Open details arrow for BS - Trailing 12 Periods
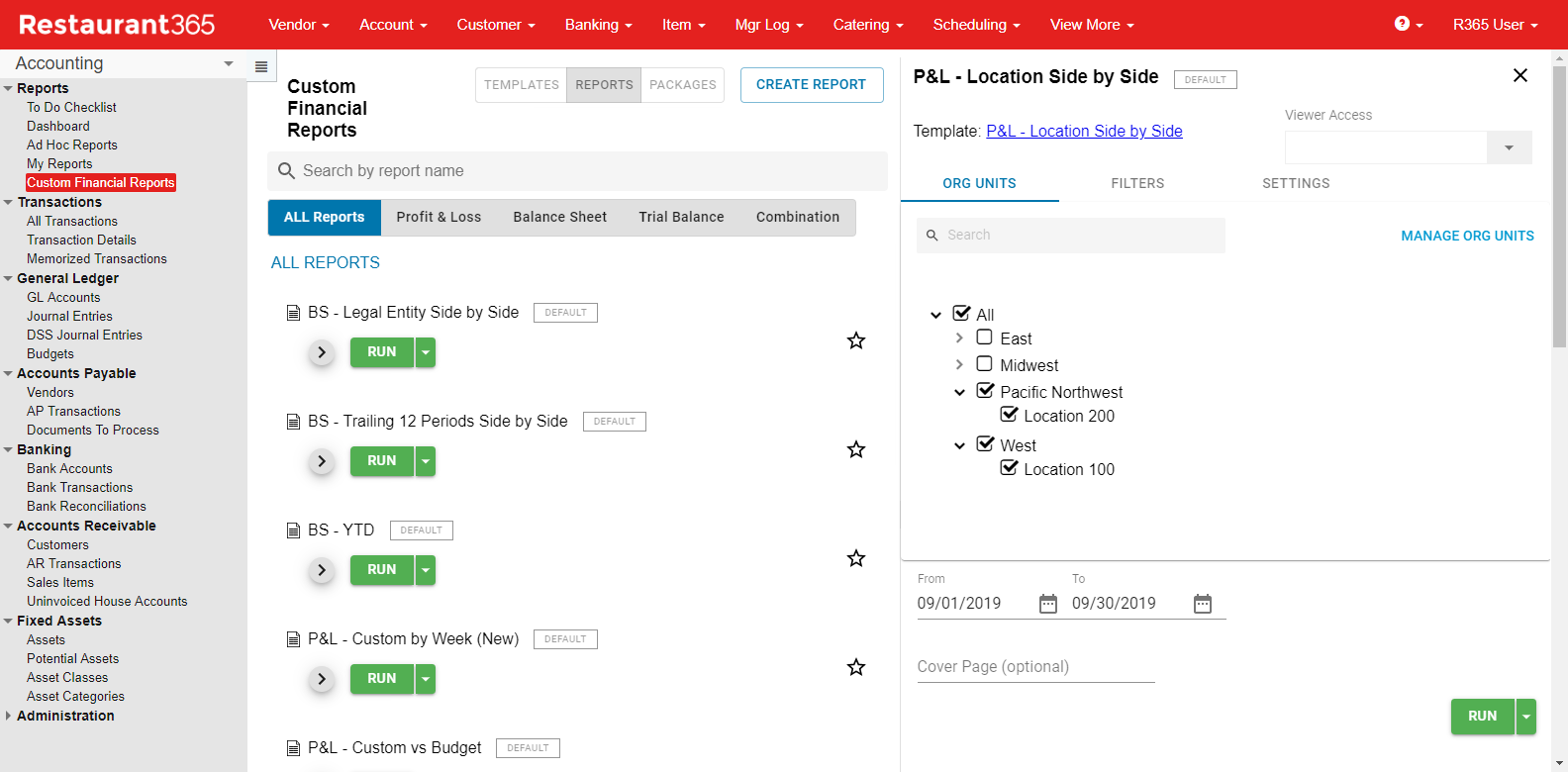 point(322,461)
